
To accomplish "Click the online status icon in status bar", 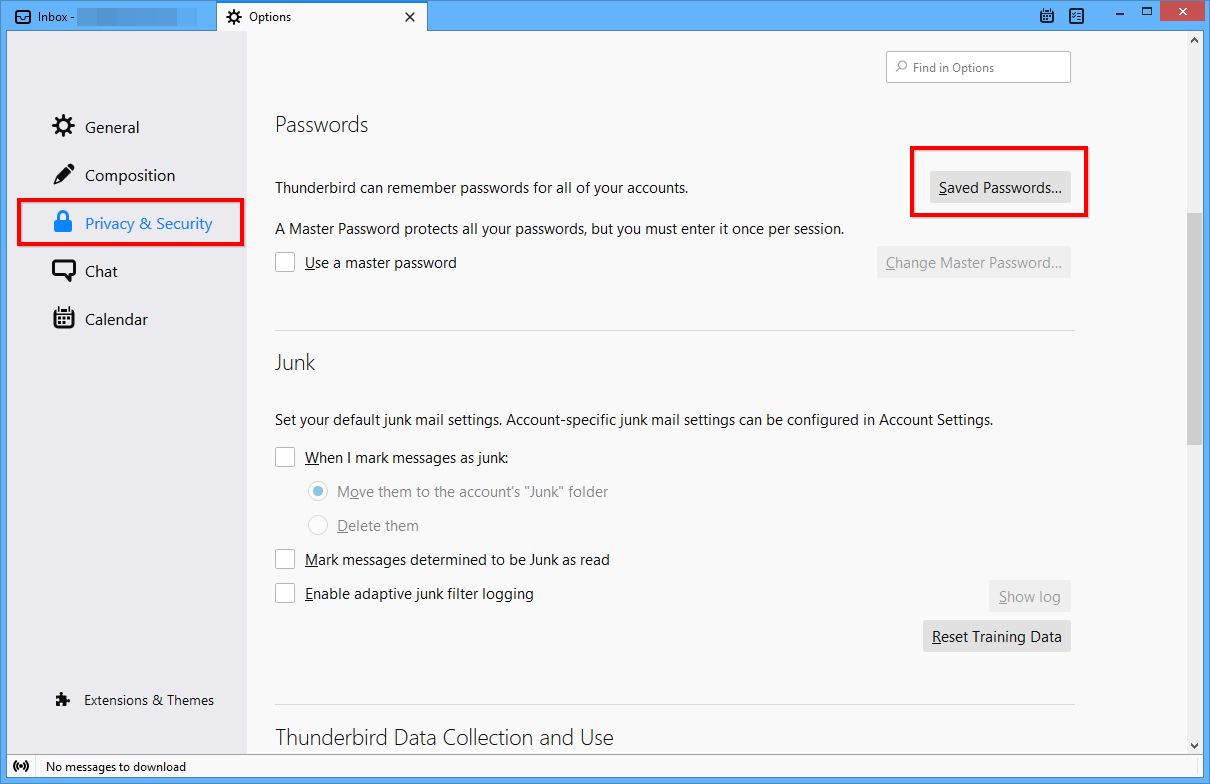I will [19, 766].
